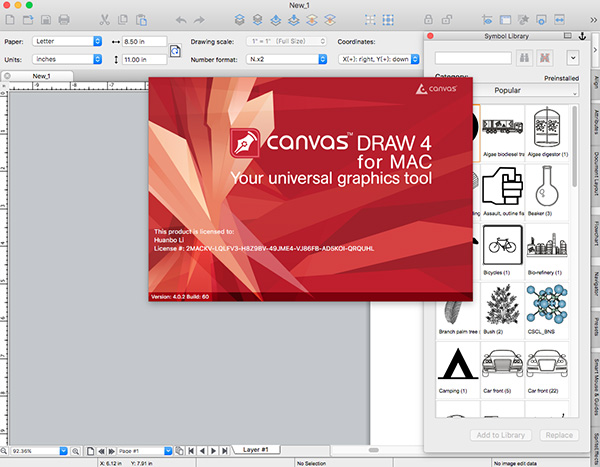Click the Symbol Library search field
This screenshot has height=467, width=600.
coord(473,58)
